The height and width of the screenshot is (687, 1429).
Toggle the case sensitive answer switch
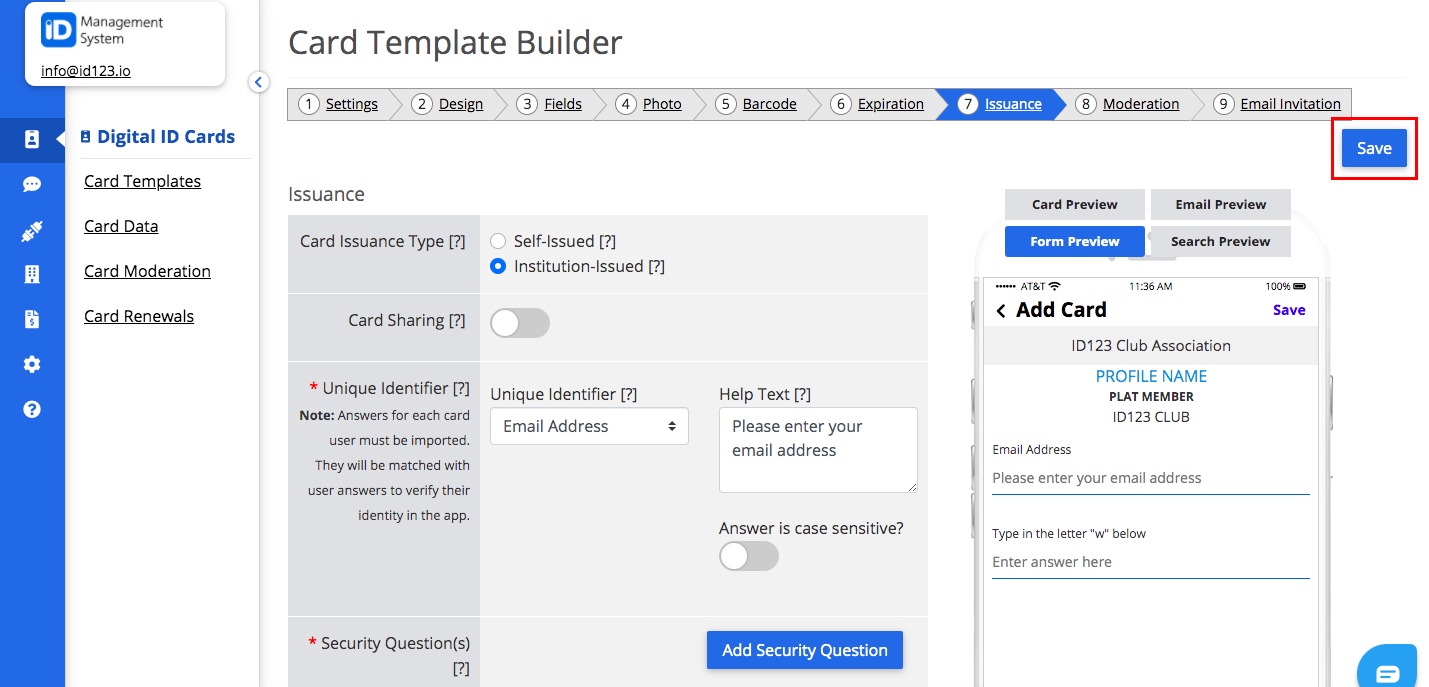click(x=748, y=556)
